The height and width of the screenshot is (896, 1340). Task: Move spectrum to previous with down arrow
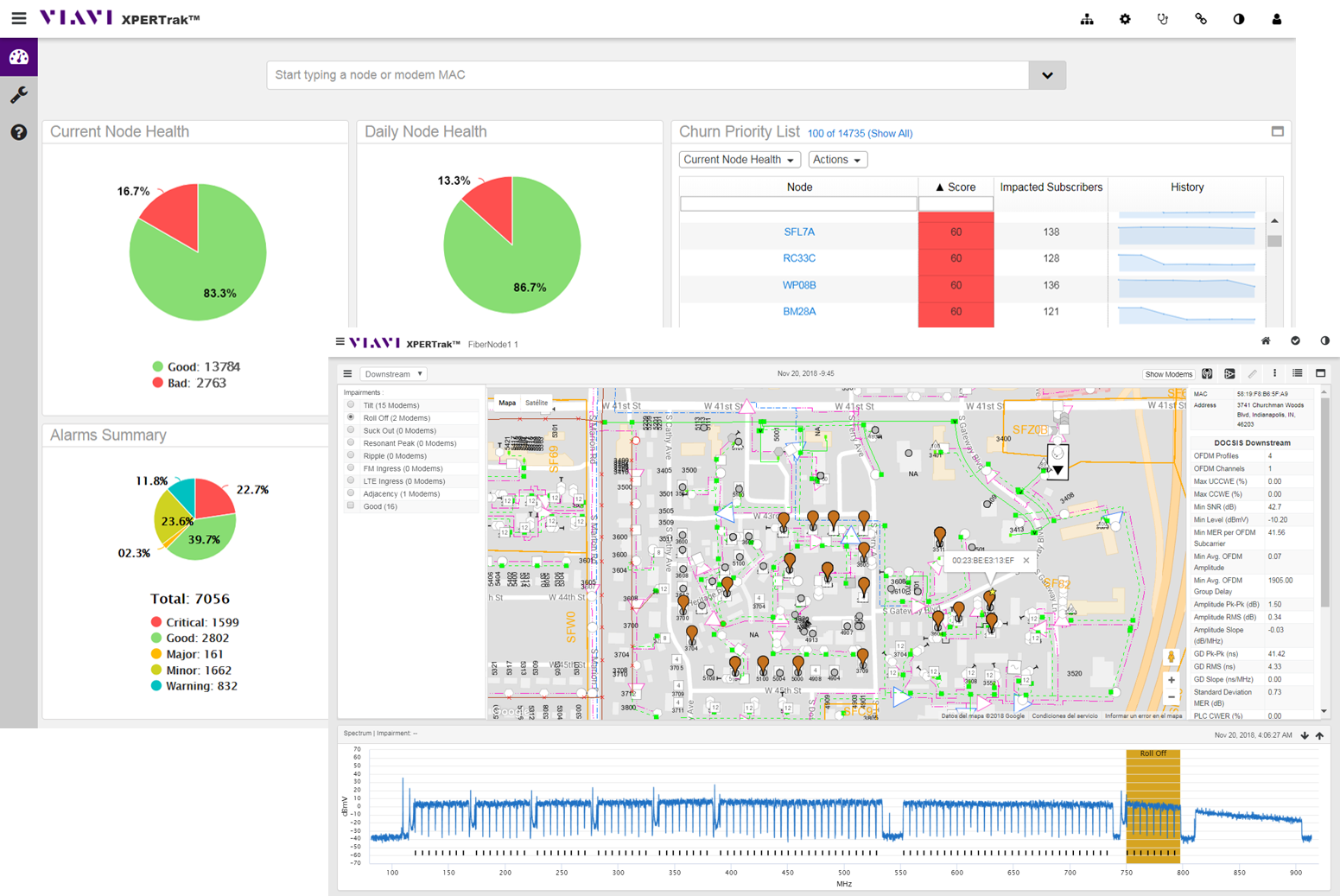(x=1305, y=736)
